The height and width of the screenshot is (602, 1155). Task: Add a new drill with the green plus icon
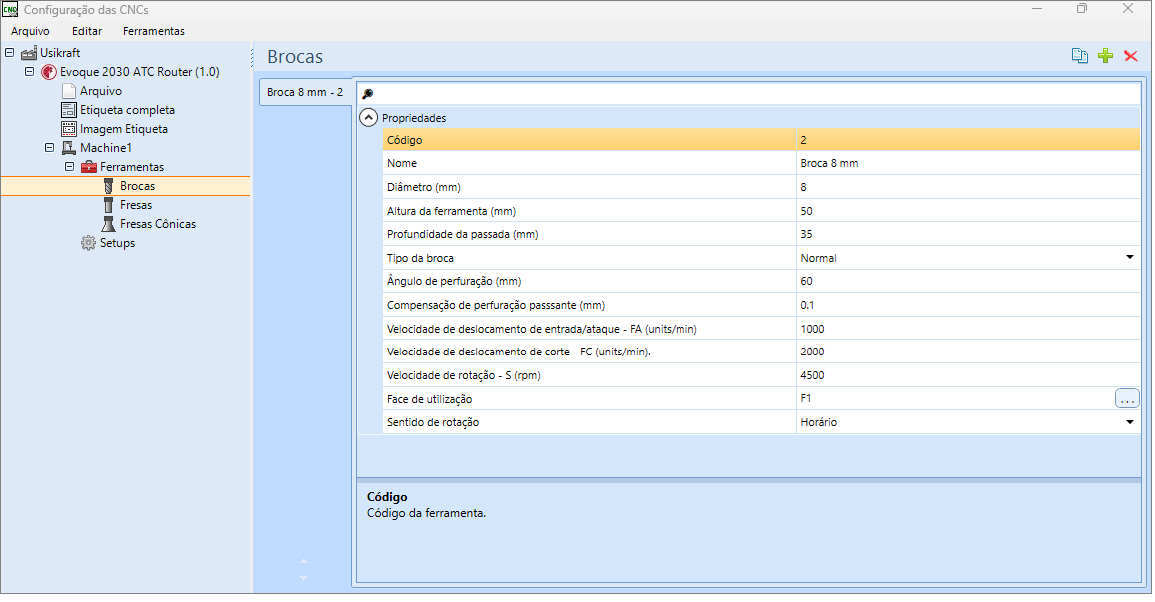(x=1105, y=56)
